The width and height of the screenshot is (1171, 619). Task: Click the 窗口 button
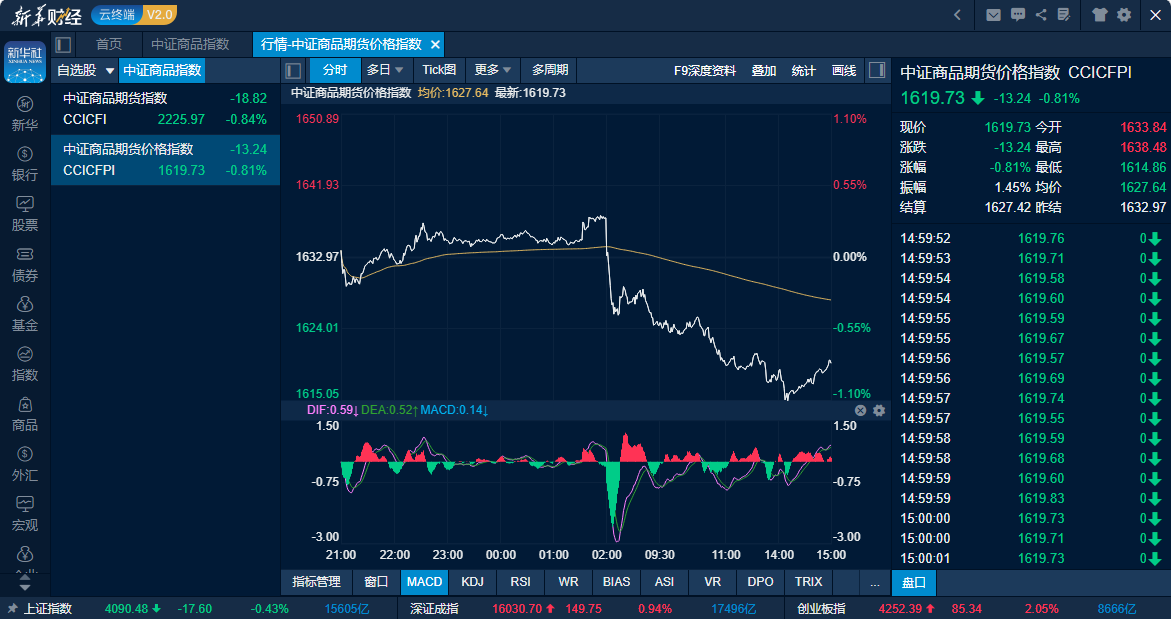coord(376,582)
